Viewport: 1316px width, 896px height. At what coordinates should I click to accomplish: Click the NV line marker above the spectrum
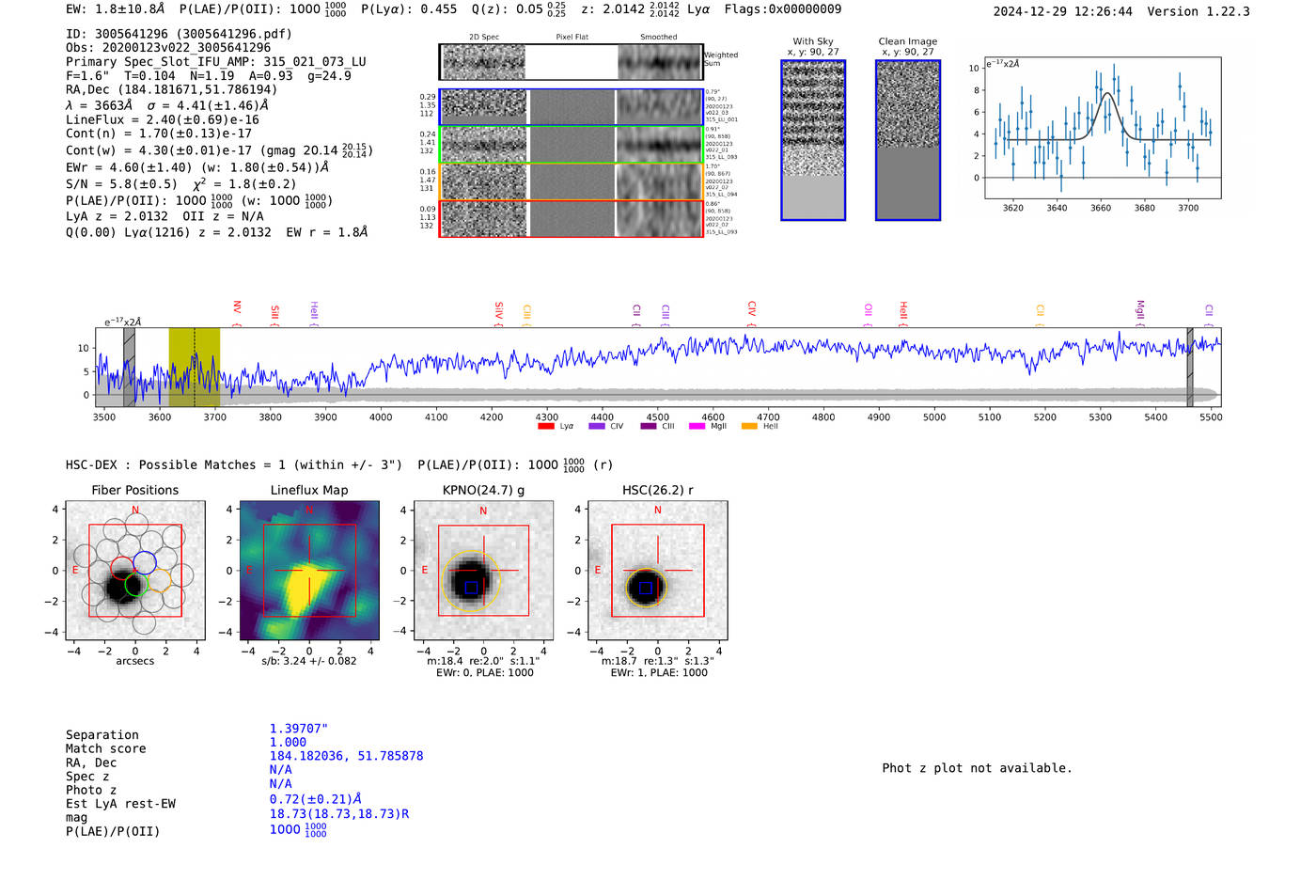click(237, 313)
